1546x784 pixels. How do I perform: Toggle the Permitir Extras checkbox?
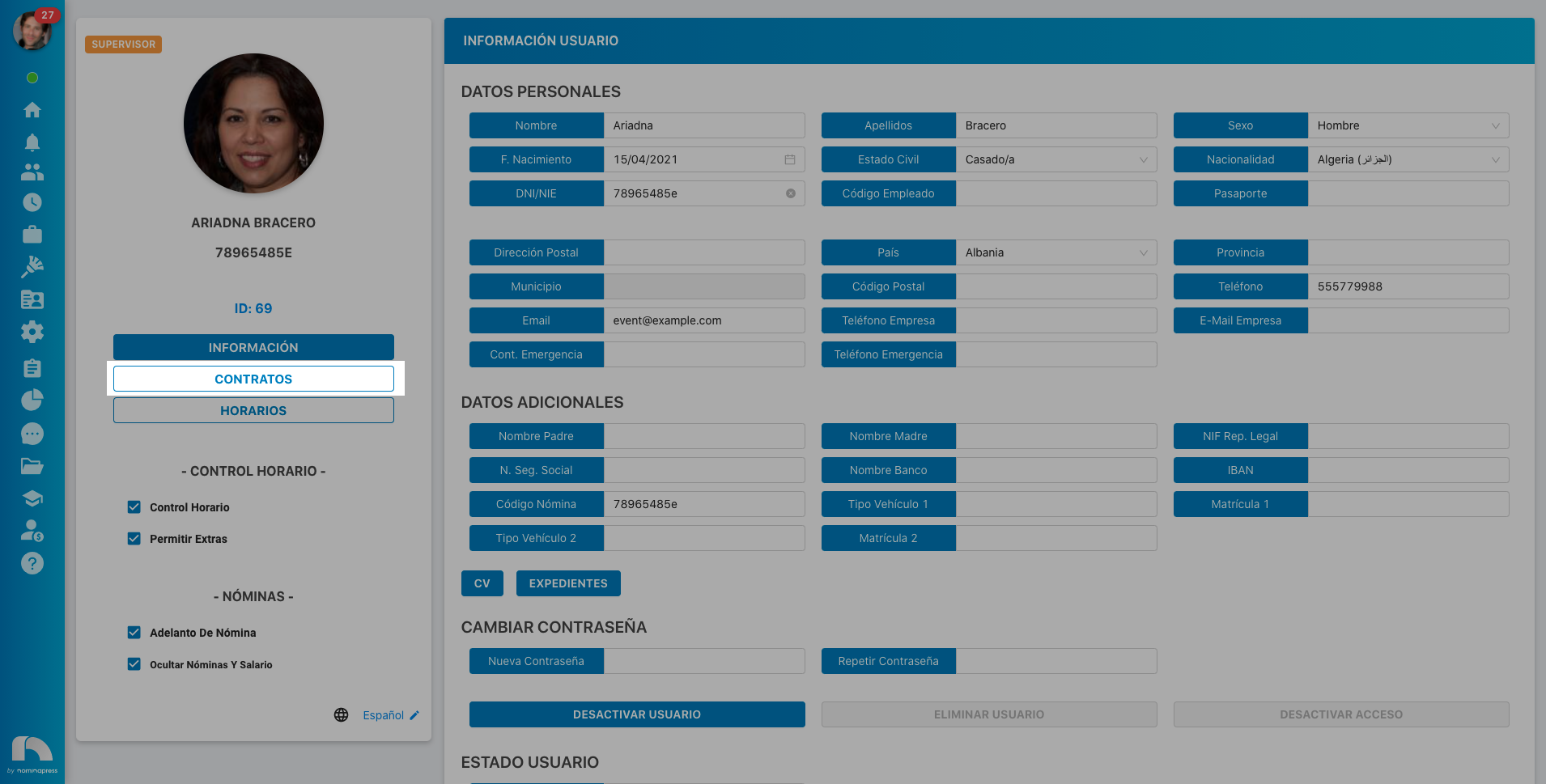pyautogui.click(x=134, y=539)
